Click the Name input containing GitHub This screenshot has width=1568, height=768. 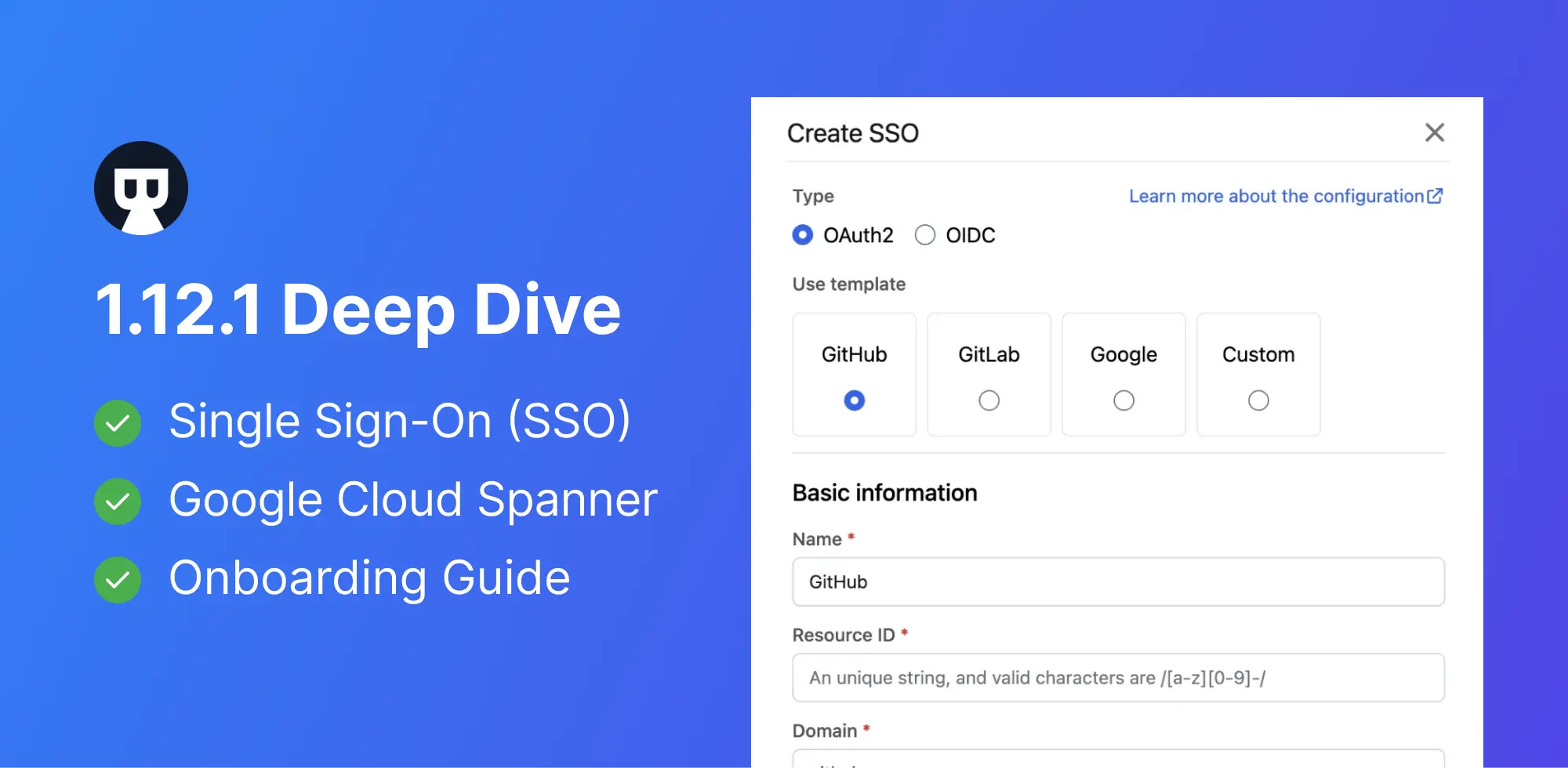coord(1118,581)
